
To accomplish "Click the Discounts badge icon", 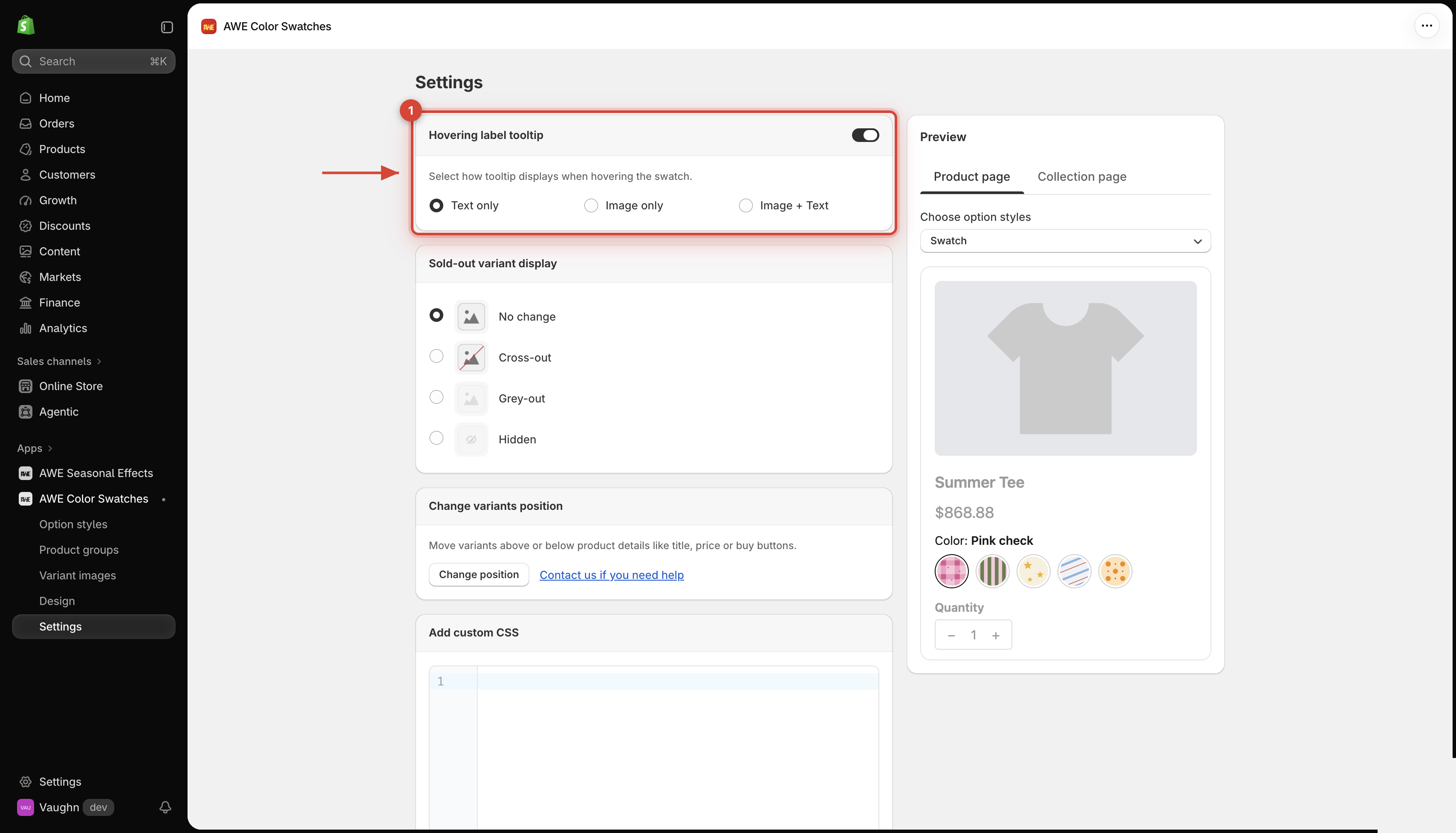I will coord(25,226).
